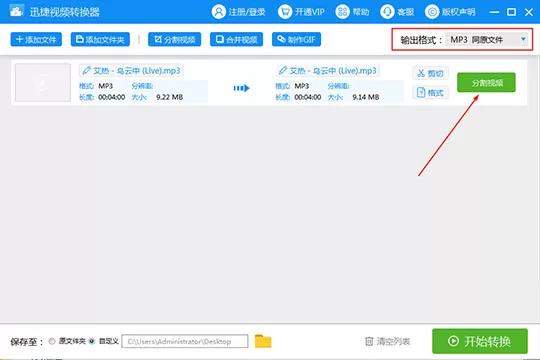Click the save path input field
Viewport: 540px width, 360px height.
click(x=185, y=341)
